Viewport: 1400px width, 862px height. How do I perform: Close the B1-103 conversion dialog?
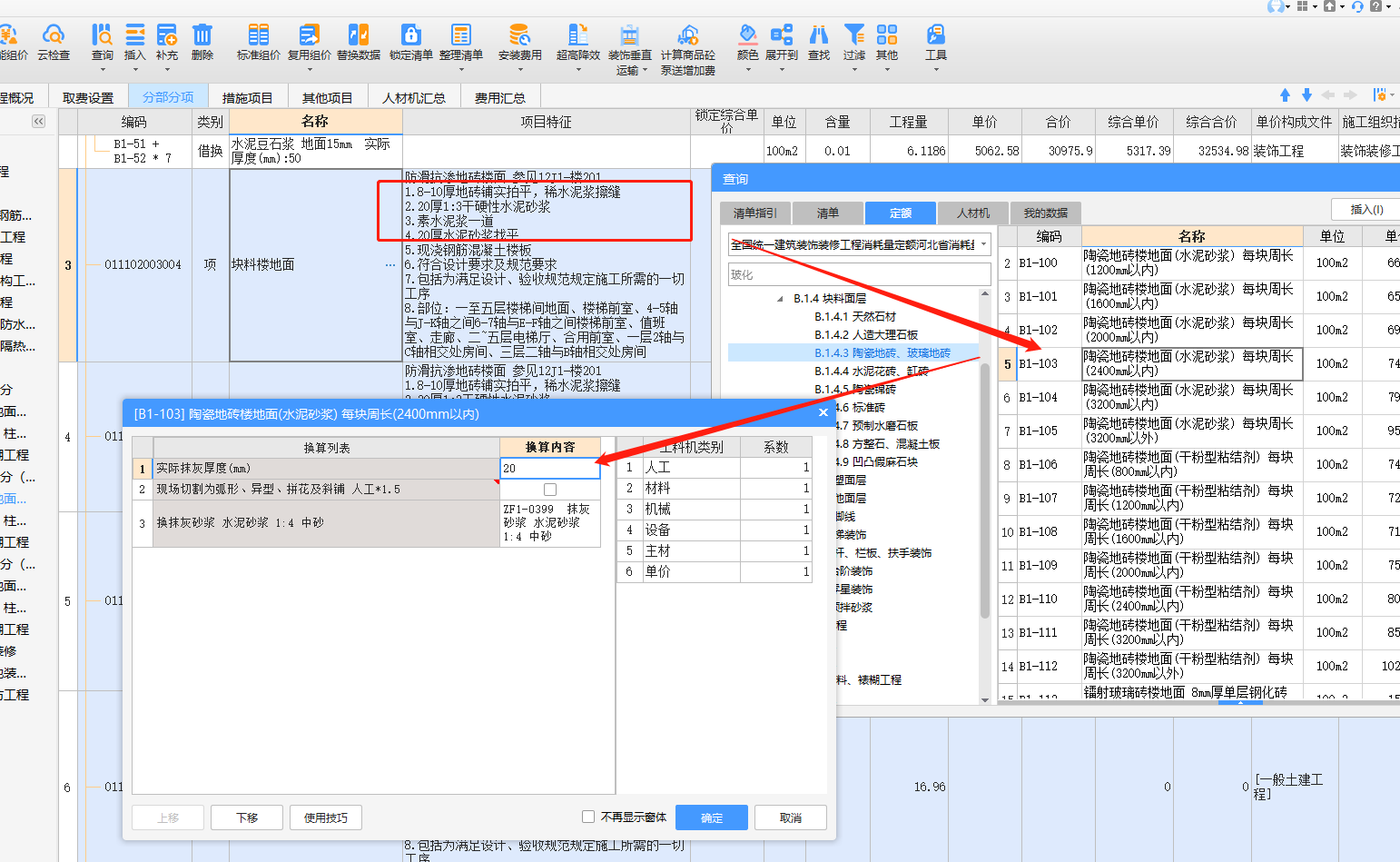tap(823, 412)
